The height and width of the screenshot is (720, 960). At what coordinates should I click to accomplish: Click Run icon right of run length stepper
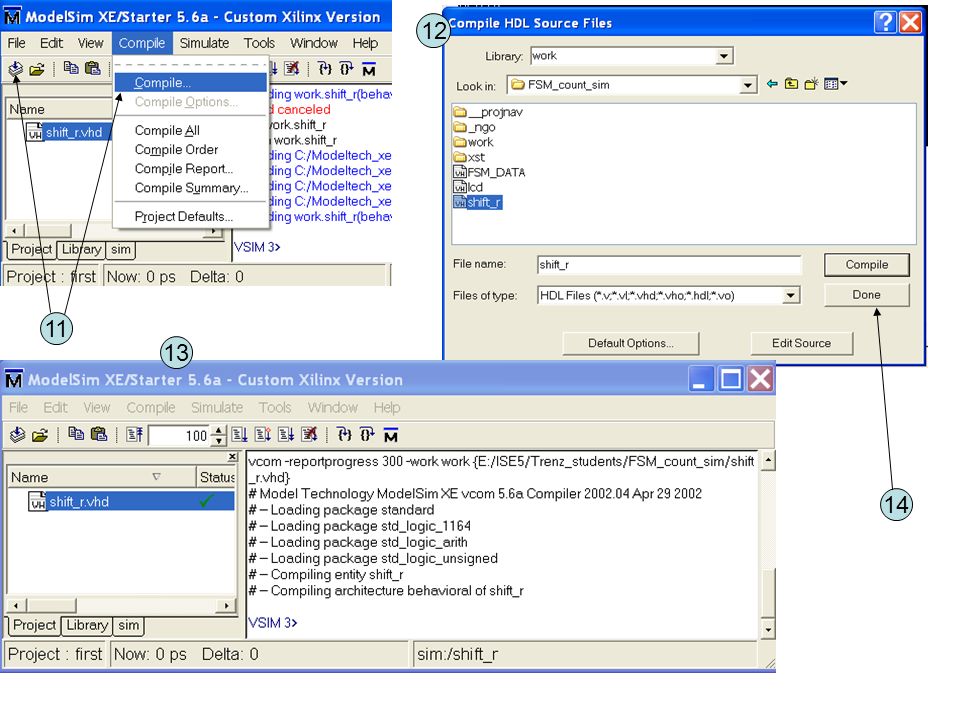[239, 435]
